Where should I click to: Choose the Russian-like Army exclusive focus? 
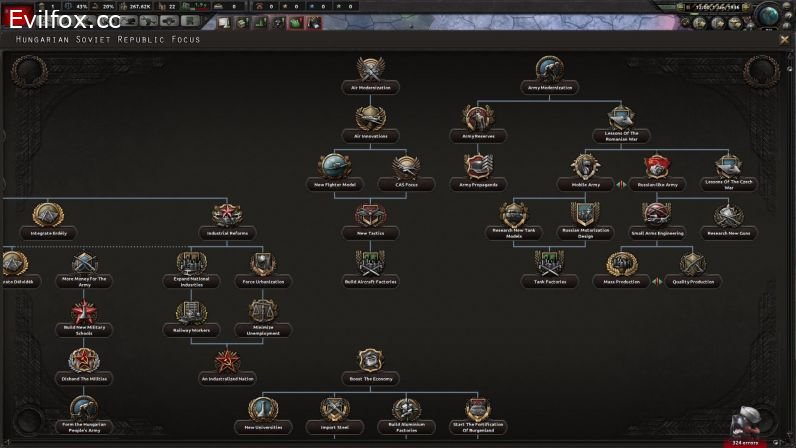tap(657, 168)
